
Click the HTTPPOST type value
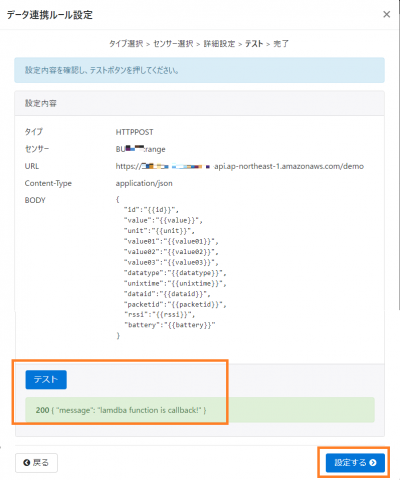134,132
